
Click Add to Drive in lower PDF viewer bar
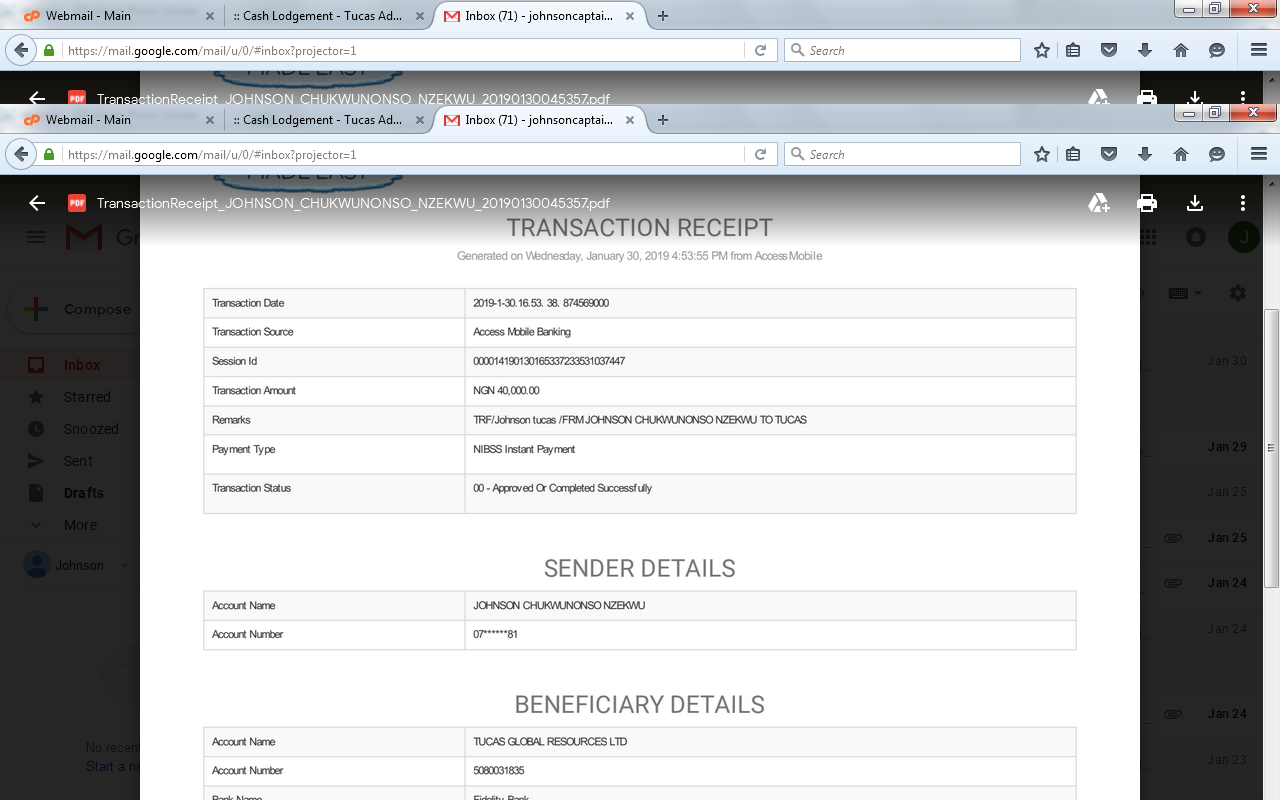pyautogui.click(x=1099, y=203)
